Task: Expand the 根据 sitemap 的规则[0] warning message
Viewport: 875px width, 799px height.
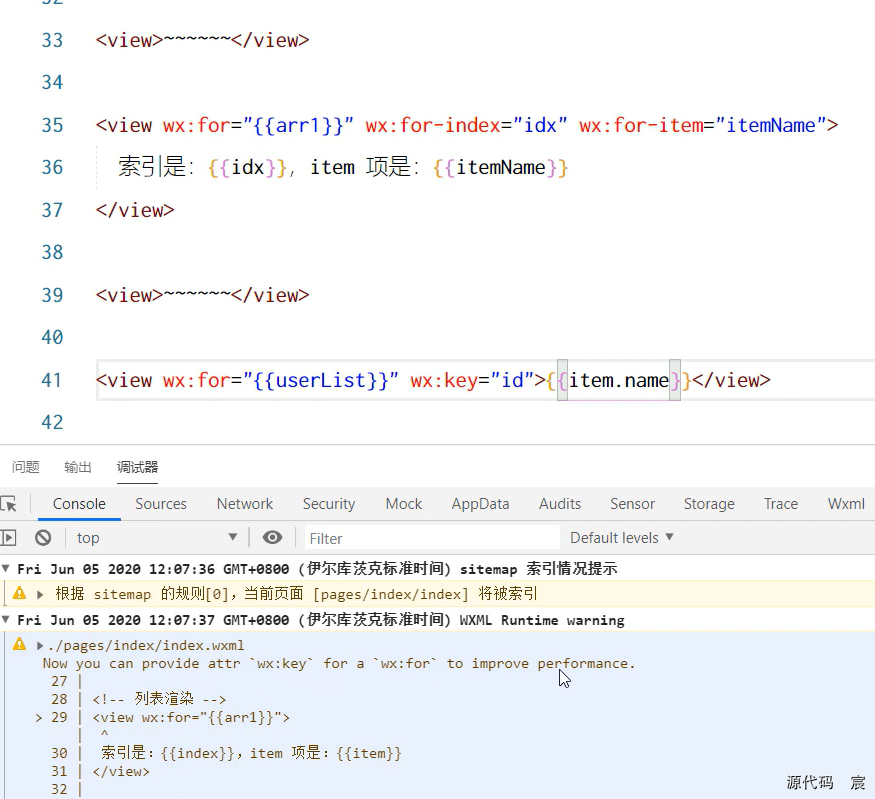Action: click(40, 594)
